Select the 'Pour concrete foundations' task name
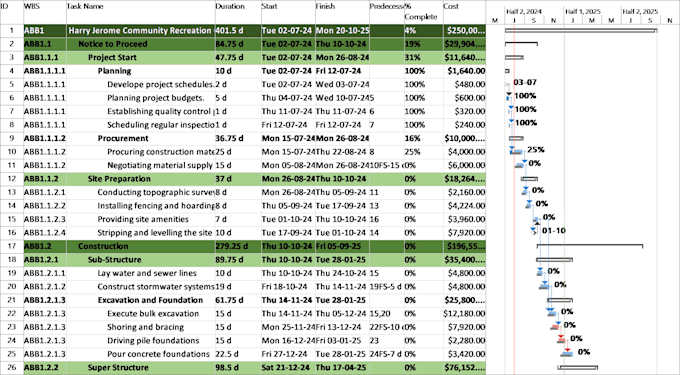680x375 pixels. (x=158, y=354)
